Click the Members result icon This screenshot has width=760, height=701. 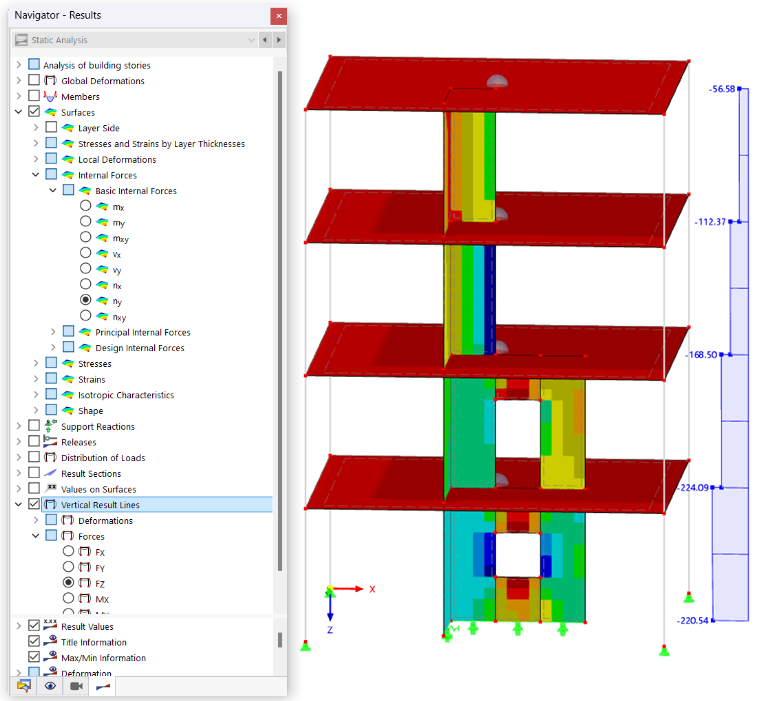[x=50, y=96]
